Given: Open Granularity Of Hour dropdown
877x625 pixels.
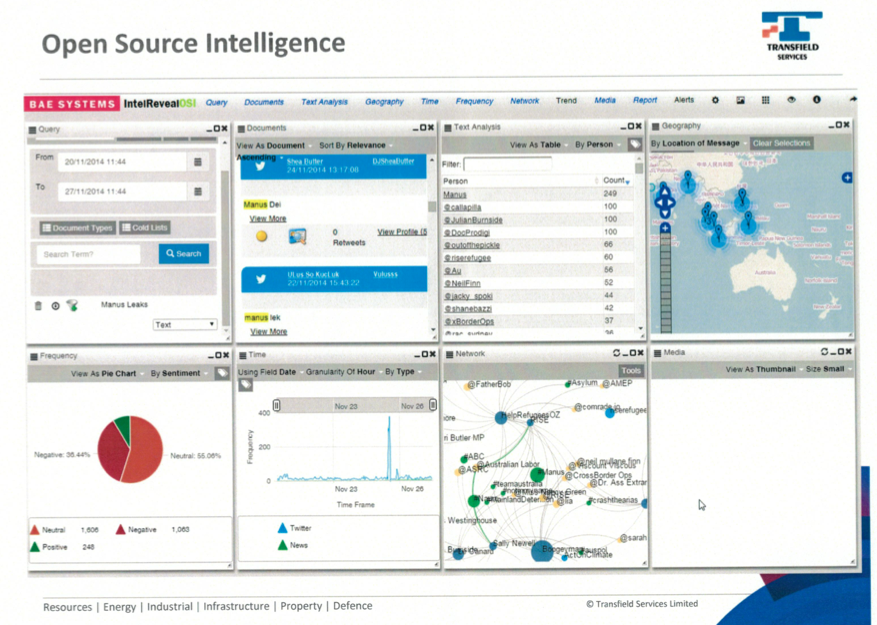Looking at the screenshot, I should point(343,372).
